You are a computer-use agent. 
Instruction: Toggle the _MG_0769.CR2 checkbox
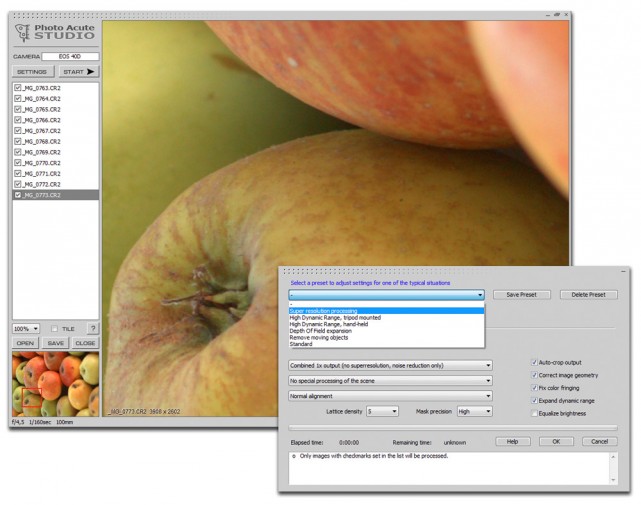(18, 152)
